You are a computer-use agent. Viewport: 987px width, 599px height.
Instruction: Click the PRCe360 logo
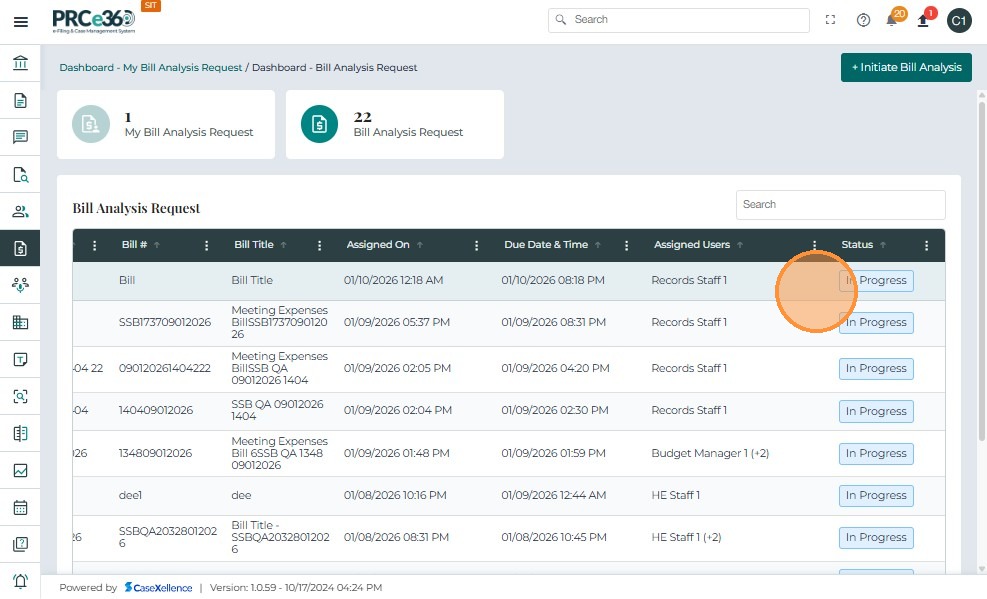coord(94,21)
